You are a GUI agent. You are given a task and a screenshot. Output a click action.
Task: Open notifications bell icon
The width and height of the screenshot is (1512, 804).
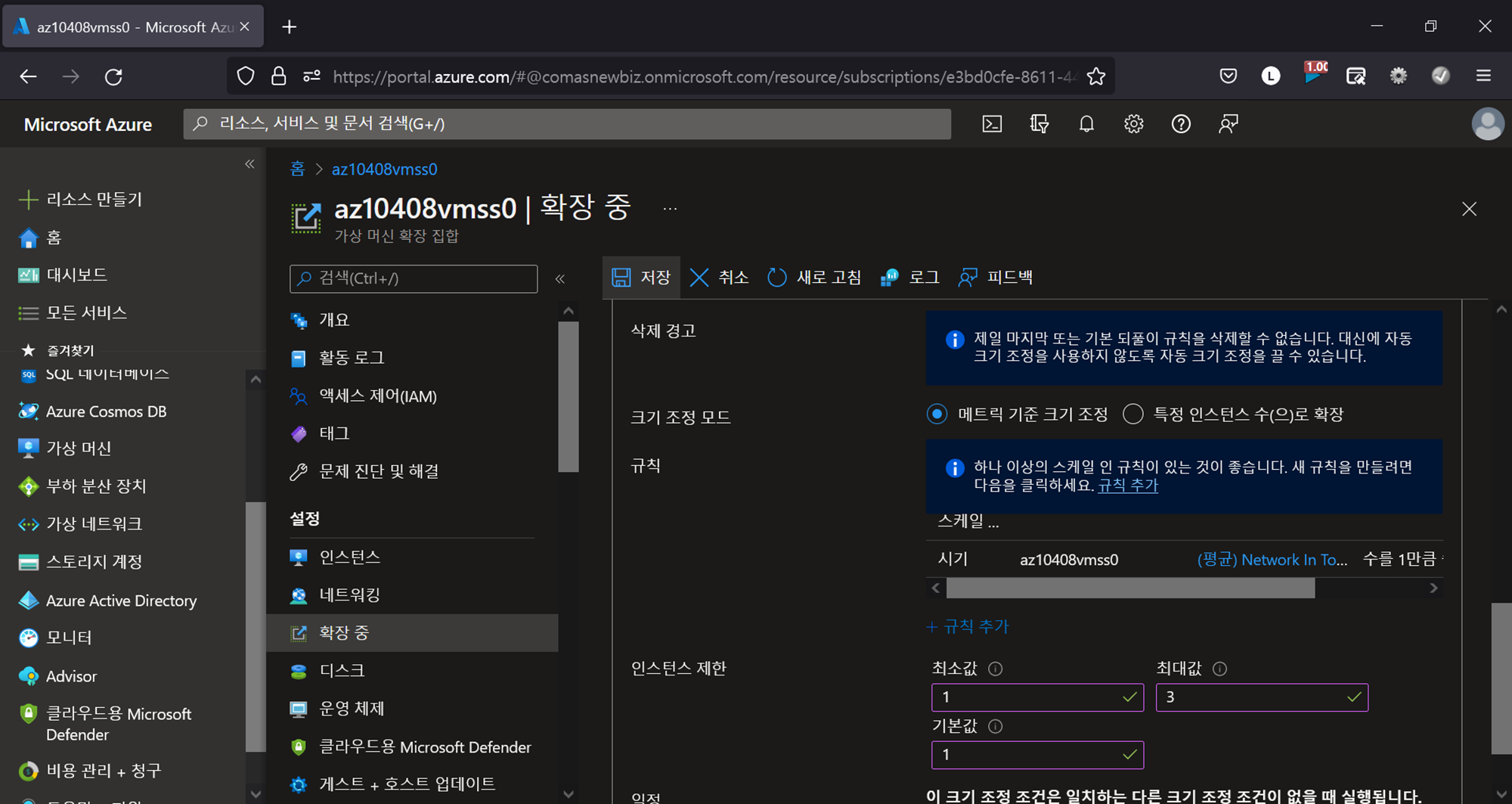(1086, 124)
